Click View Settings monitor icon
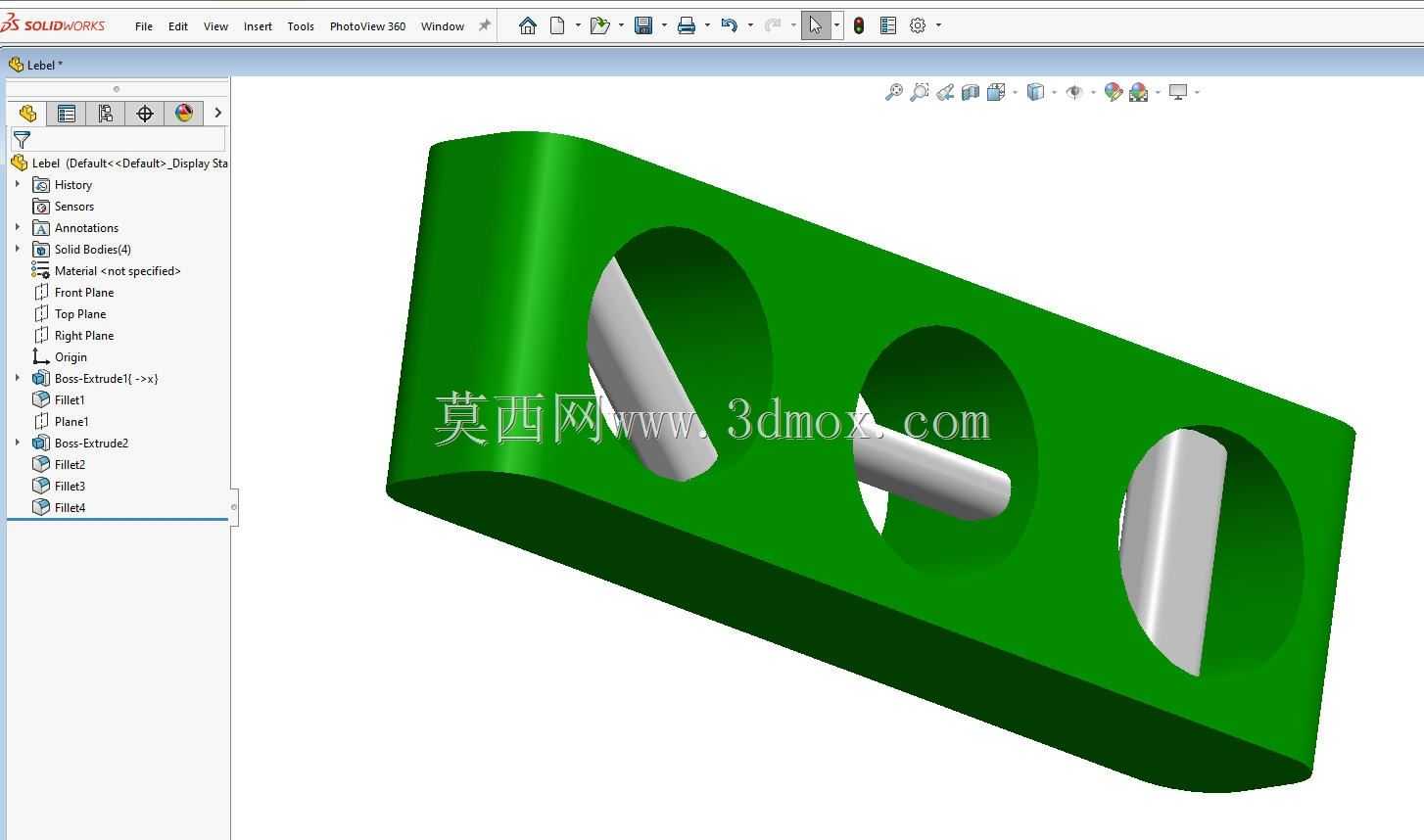This screenshot has height=840, width=1424. 1178,92
